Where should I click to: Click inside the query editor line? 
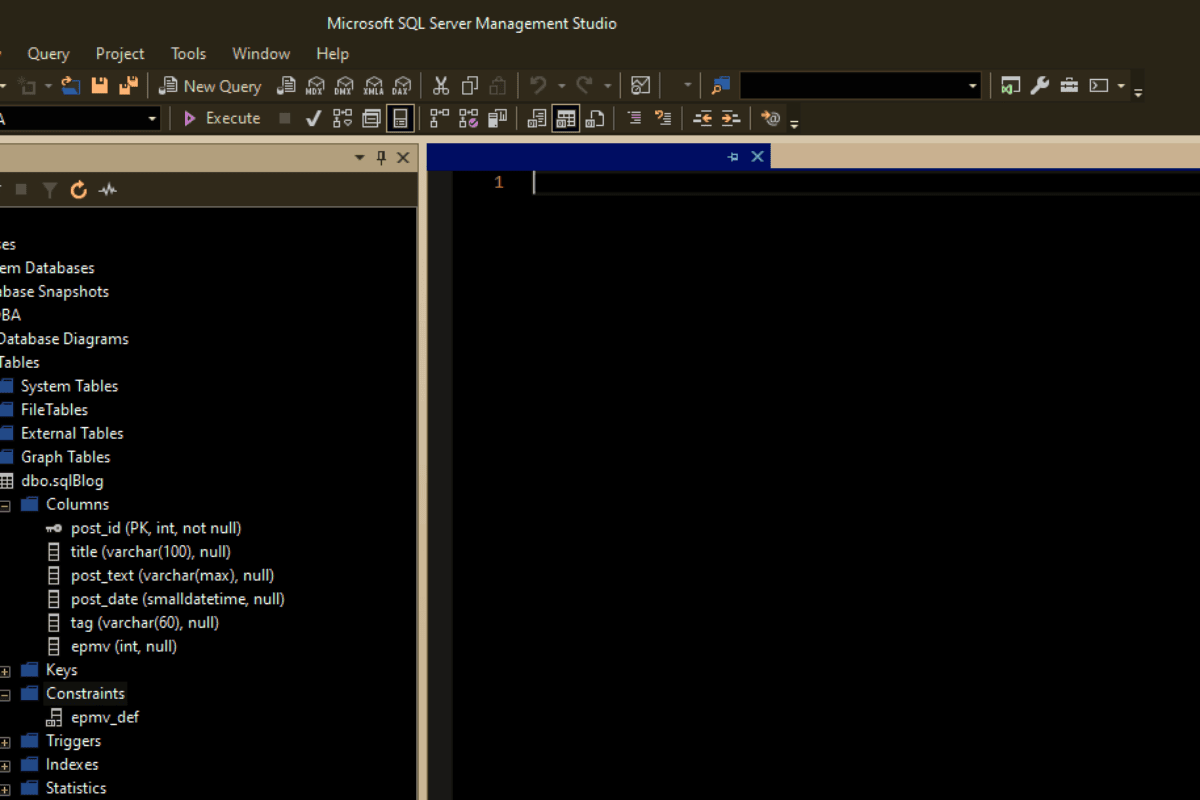click(x=700, y=182)
